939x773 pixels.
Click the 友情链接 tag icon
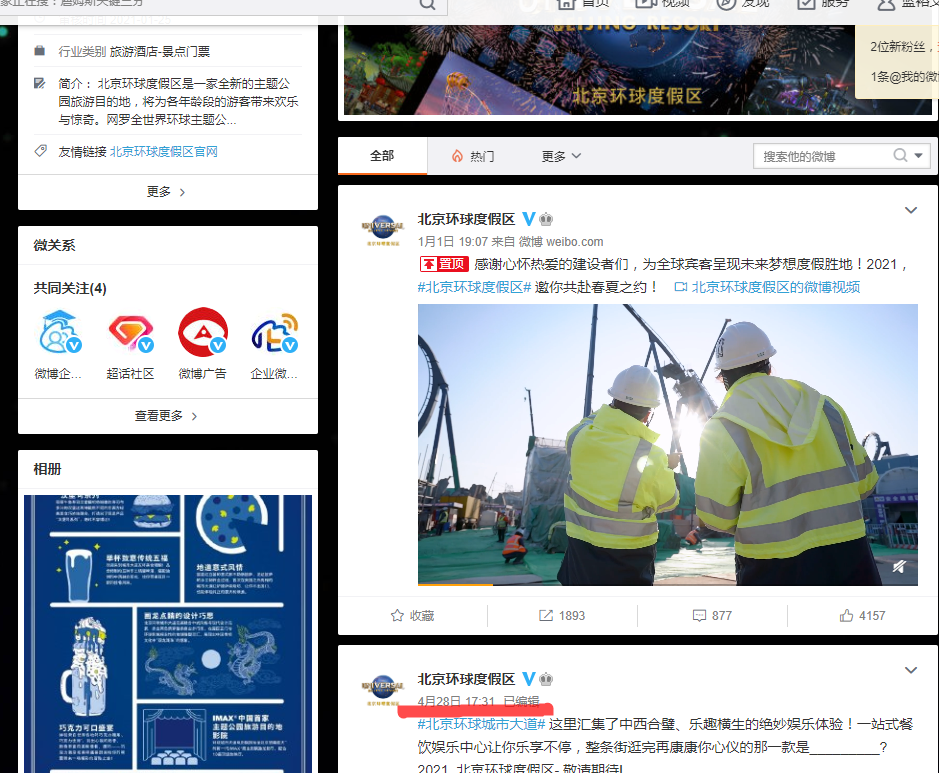pos(40,151)
